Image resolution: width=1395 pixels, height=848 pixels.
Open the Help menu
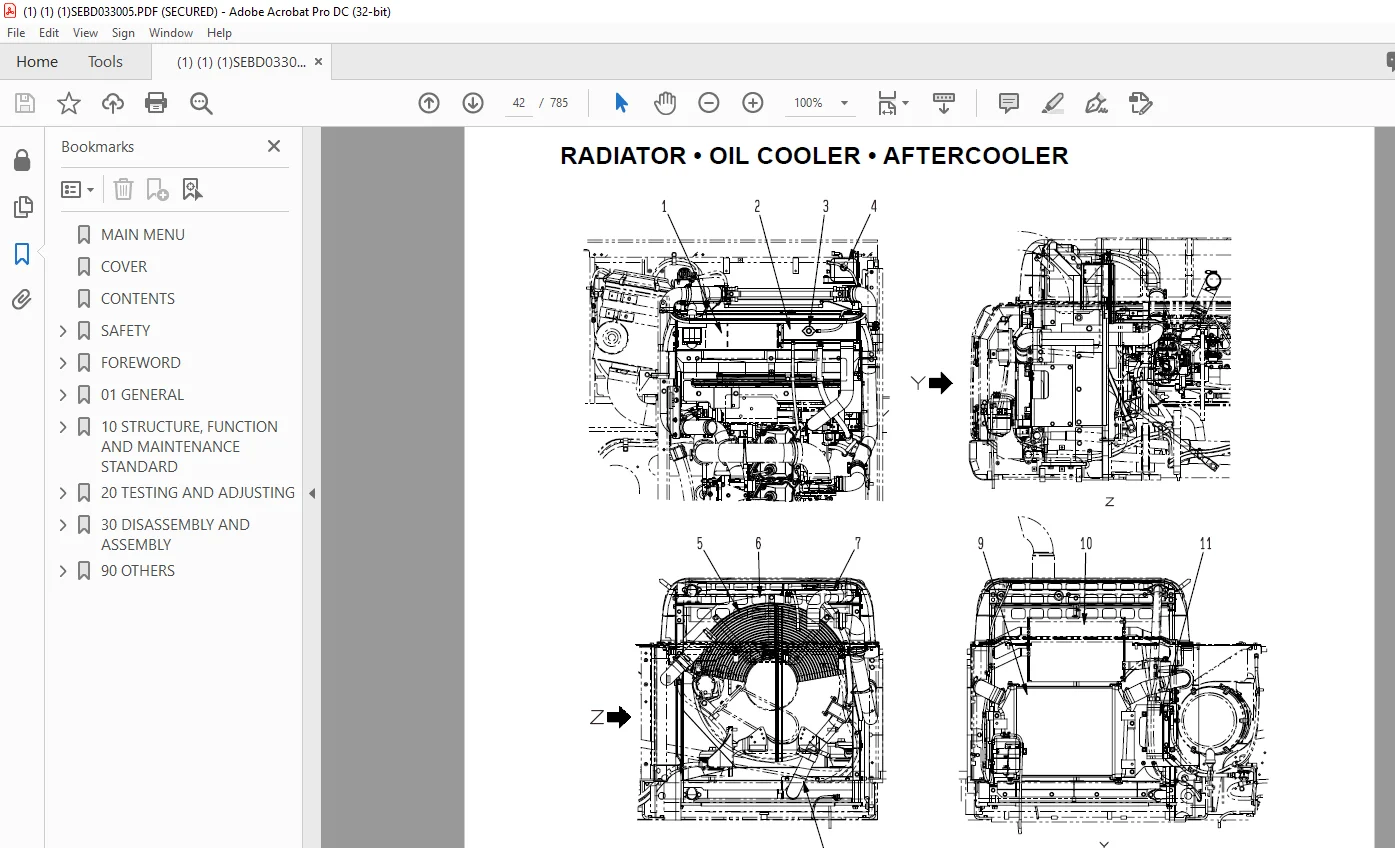(219, 33)
